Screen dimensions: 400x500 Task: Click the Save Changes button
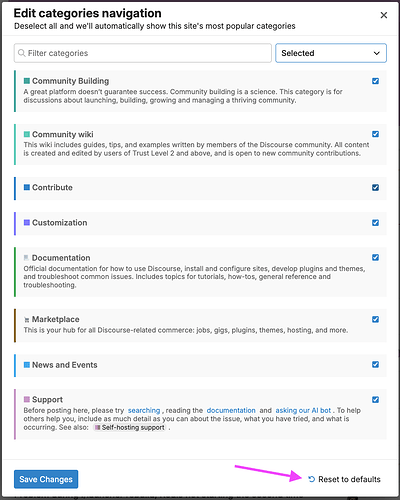tap(46, 479)
